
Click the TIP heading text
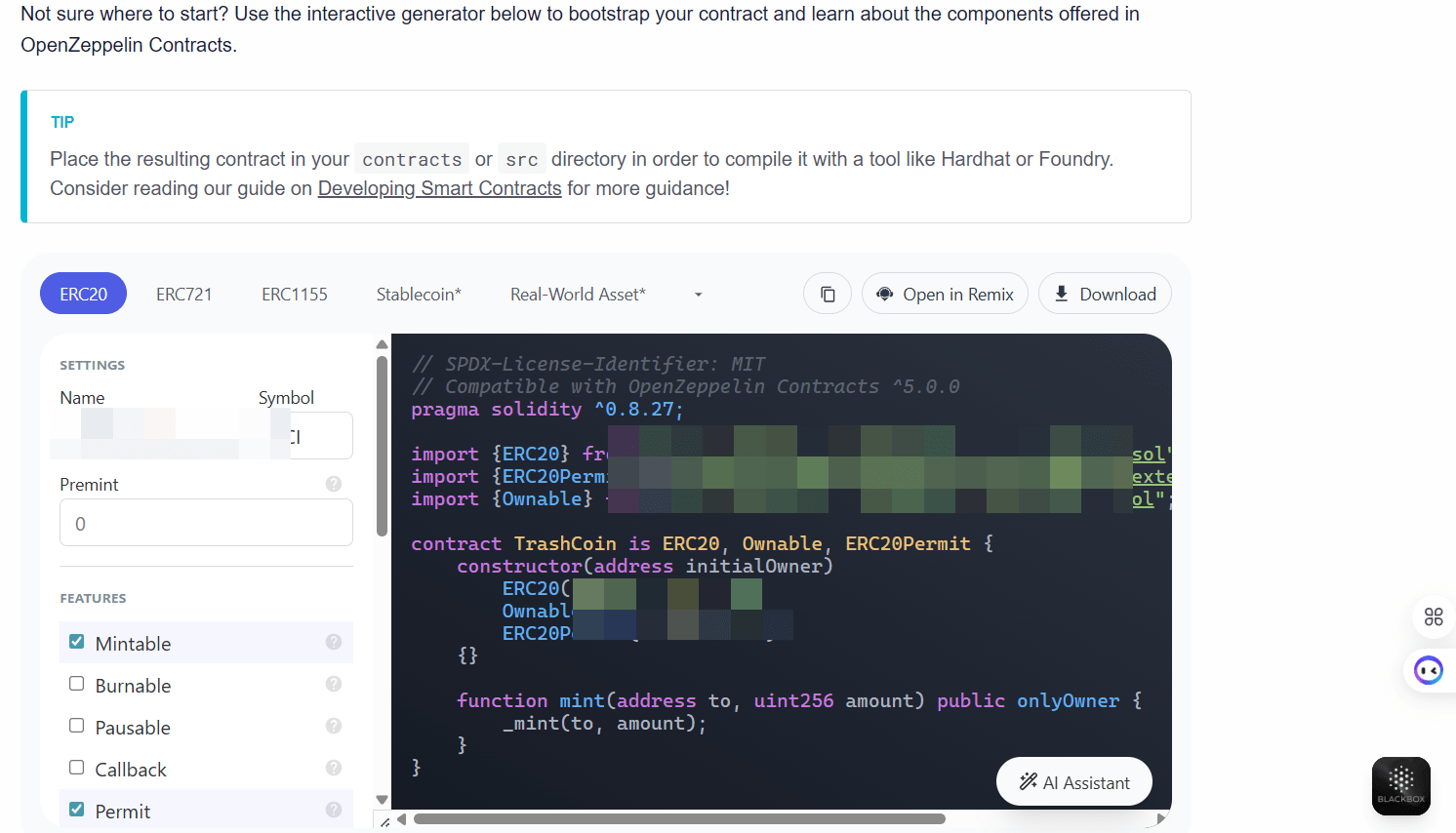tap(62, 122)
